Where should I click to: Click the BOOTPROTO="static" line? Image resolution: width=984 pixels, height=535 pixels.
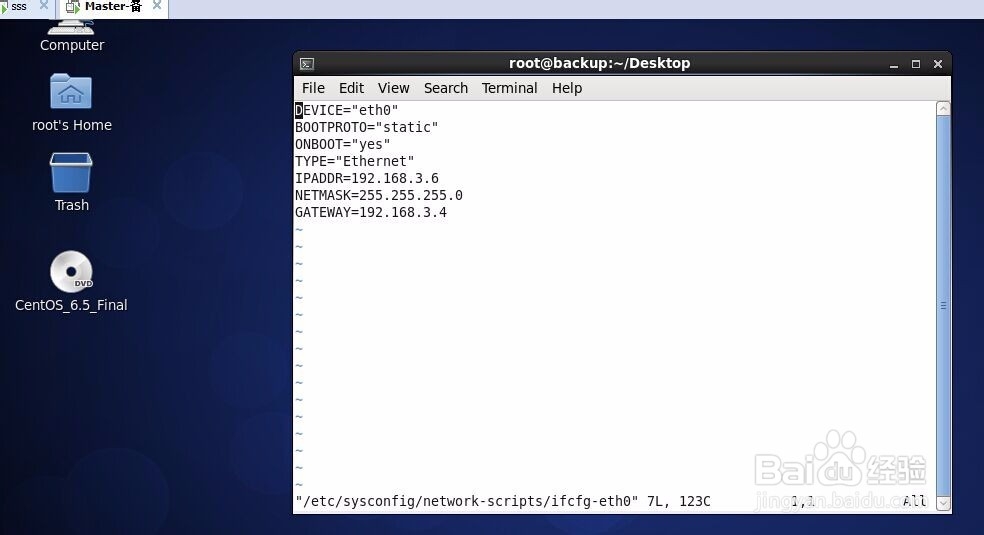point(366,127)
